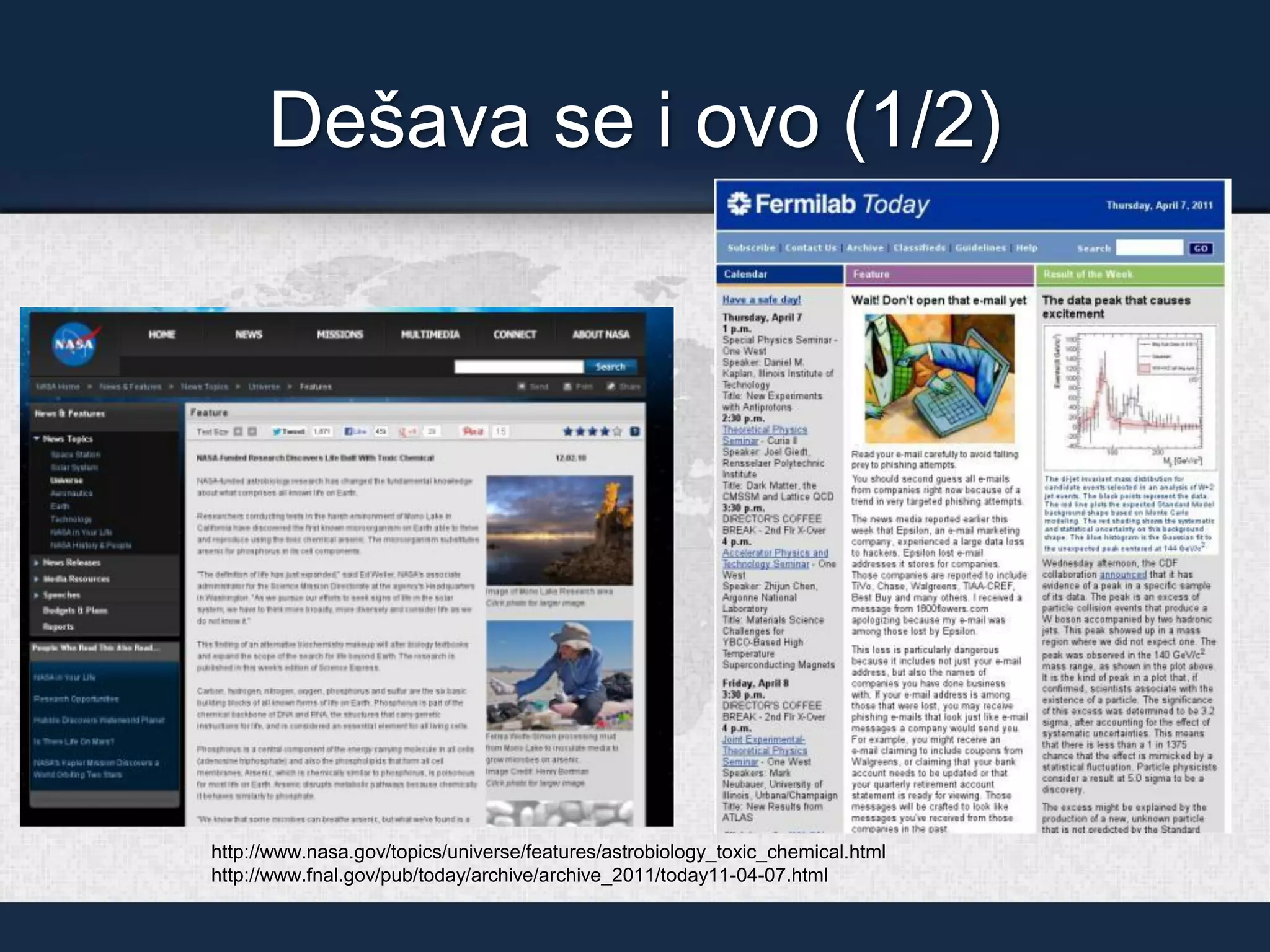Open NEWS in NASA navigation bar
Image resolution: width=1270 pixels, height=952 pixels.
[249, 335]
